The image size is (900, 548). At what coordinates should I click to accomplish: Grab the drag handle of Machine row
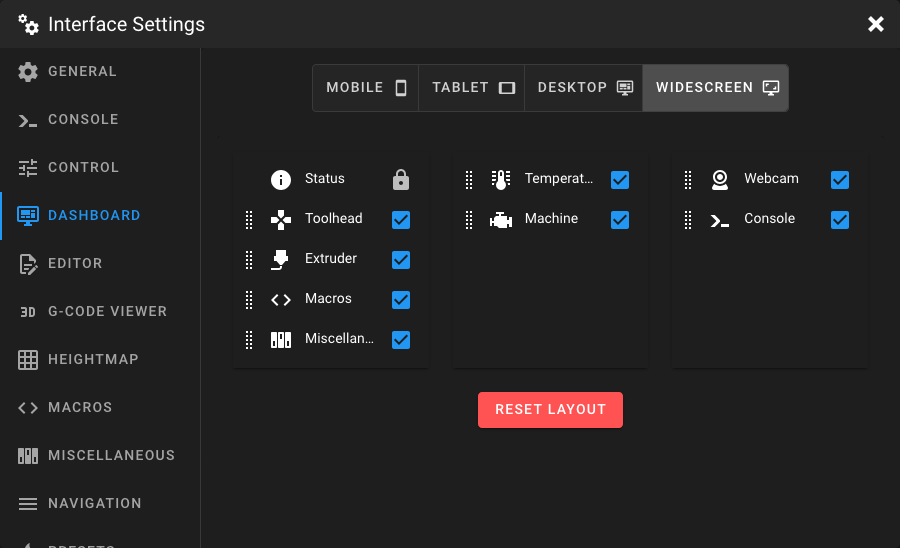coord(468,220)
